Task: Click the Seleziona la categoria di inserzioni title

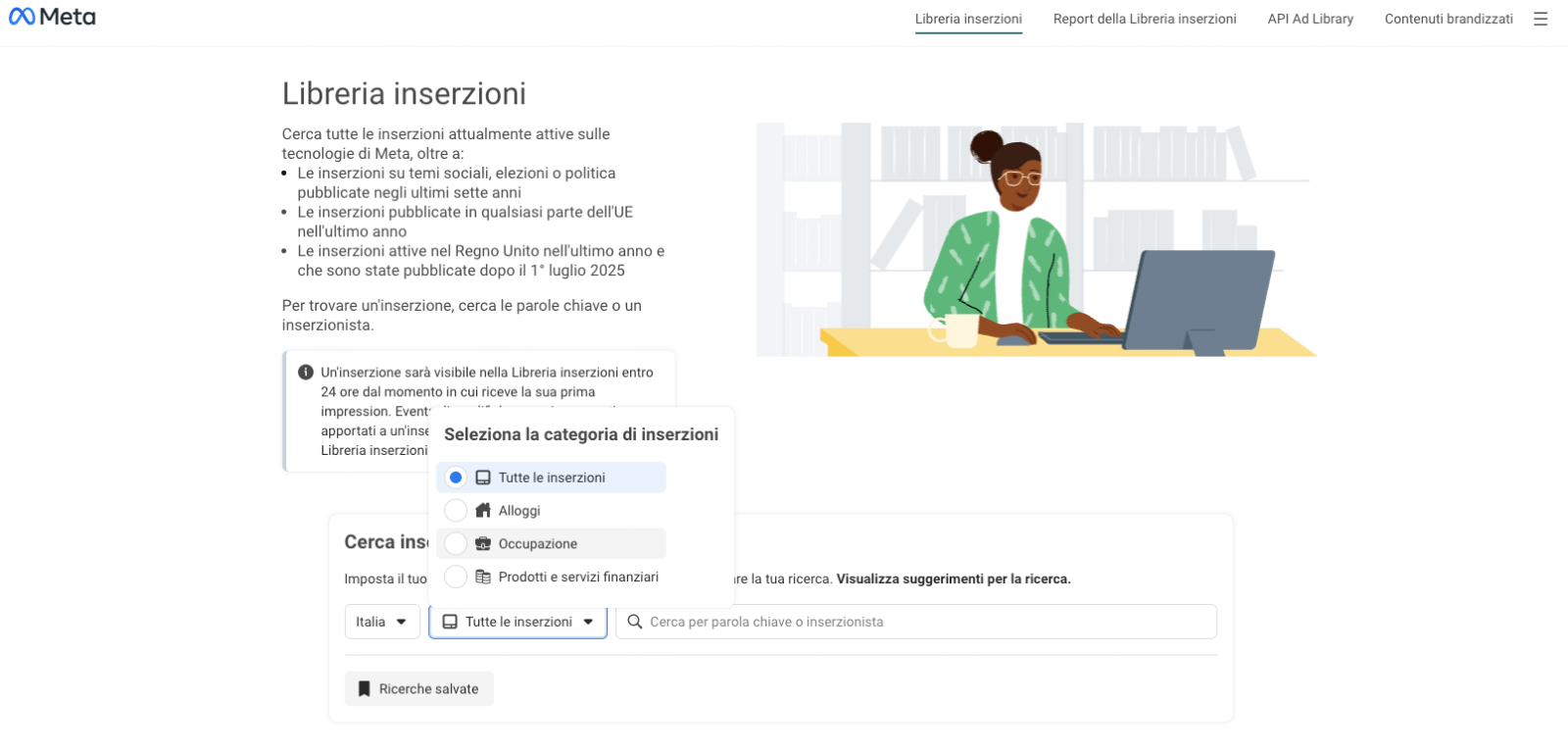Action: (x=581, y=434)
